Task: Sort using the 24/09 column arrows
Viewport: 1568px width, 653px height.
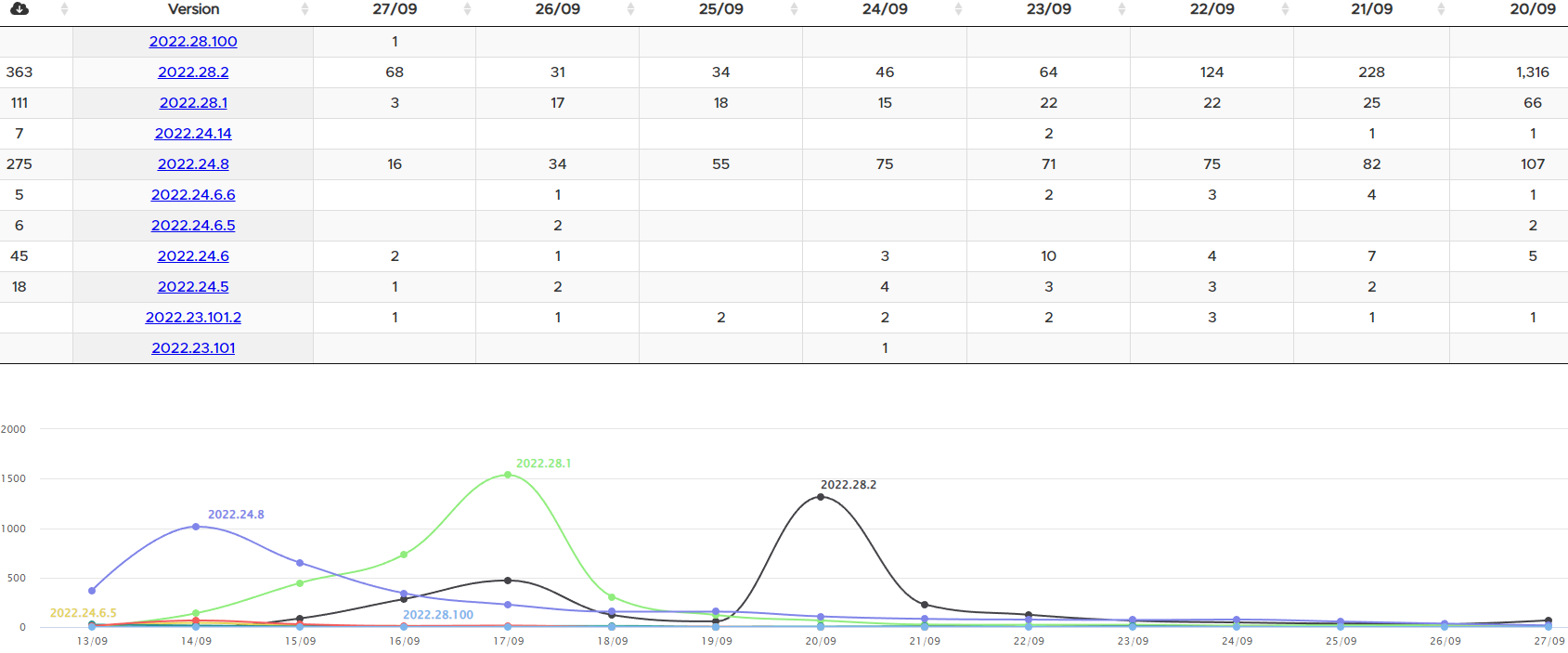Action: (958, 9)
